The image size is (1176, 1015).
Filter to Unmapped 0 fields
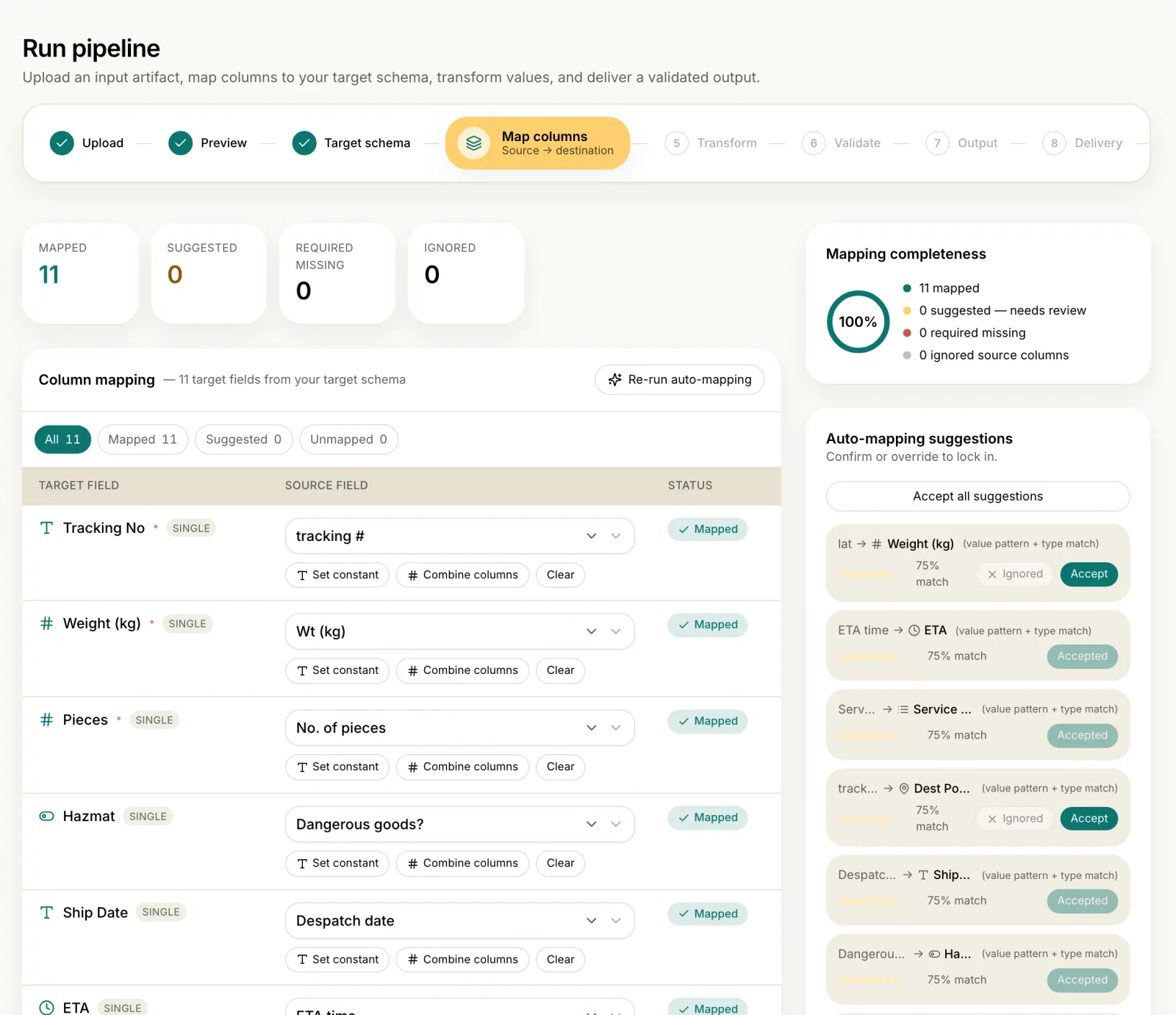(x=348, y=440)
